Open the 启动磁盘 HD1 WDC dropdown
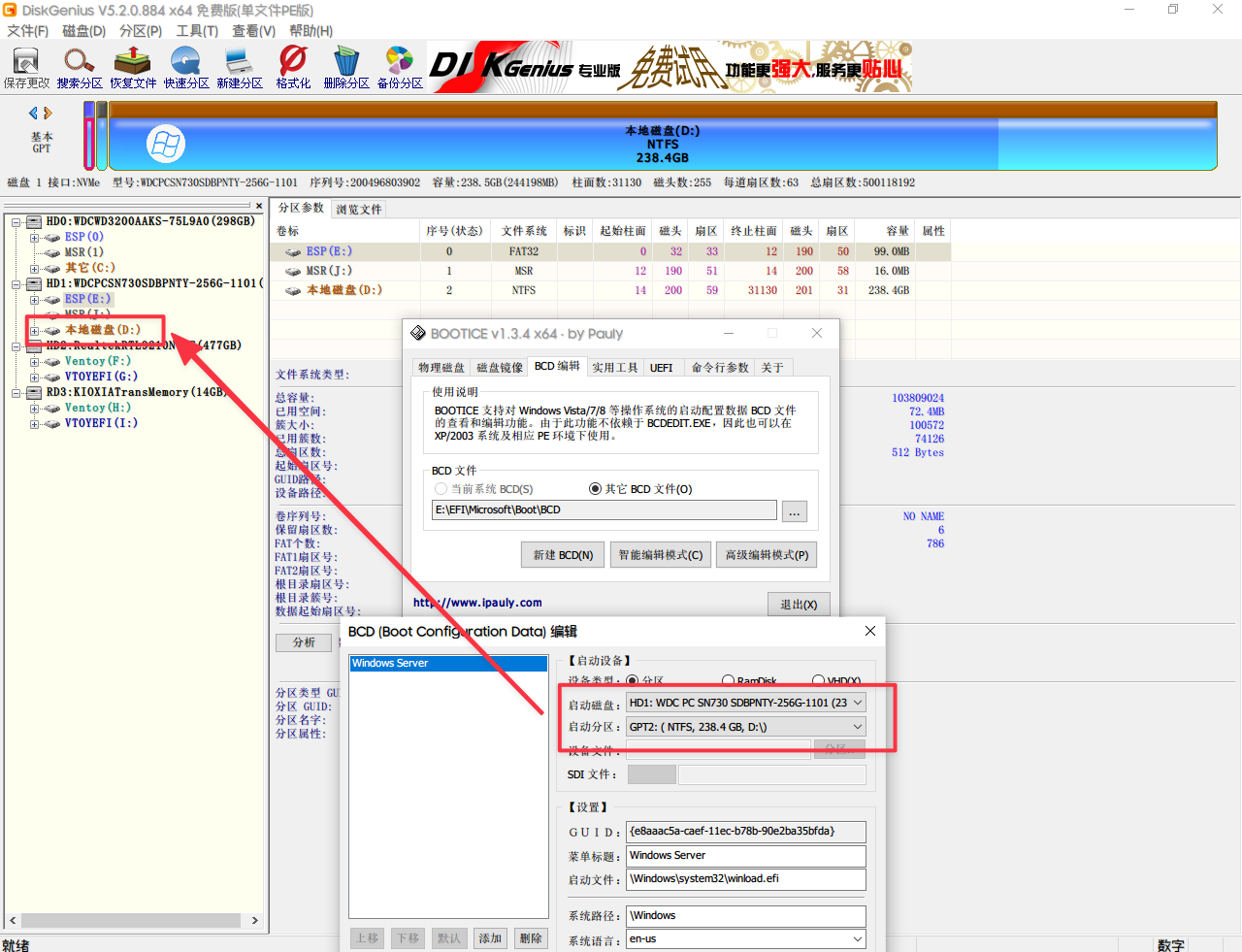 pyautogui.click(x=745, y=703)
